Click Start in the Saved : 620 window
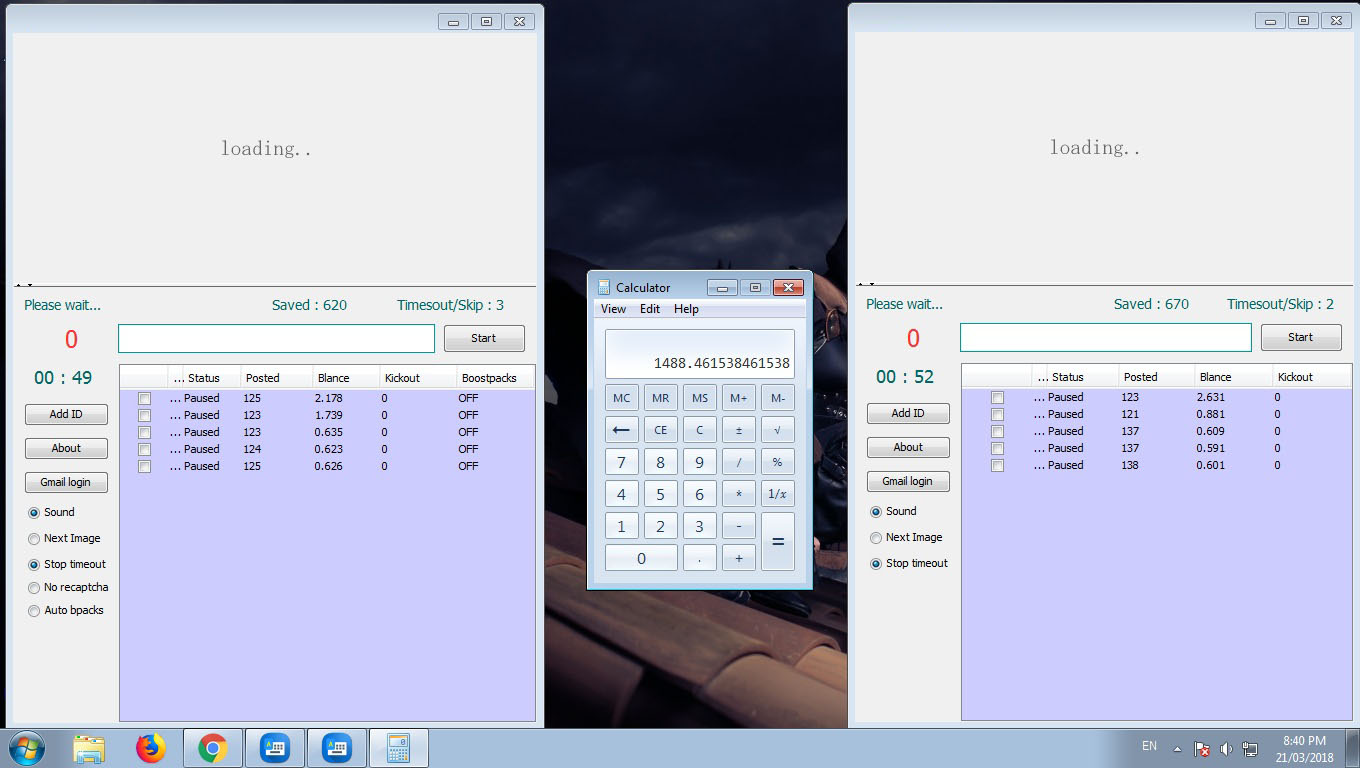 point(484,338)
